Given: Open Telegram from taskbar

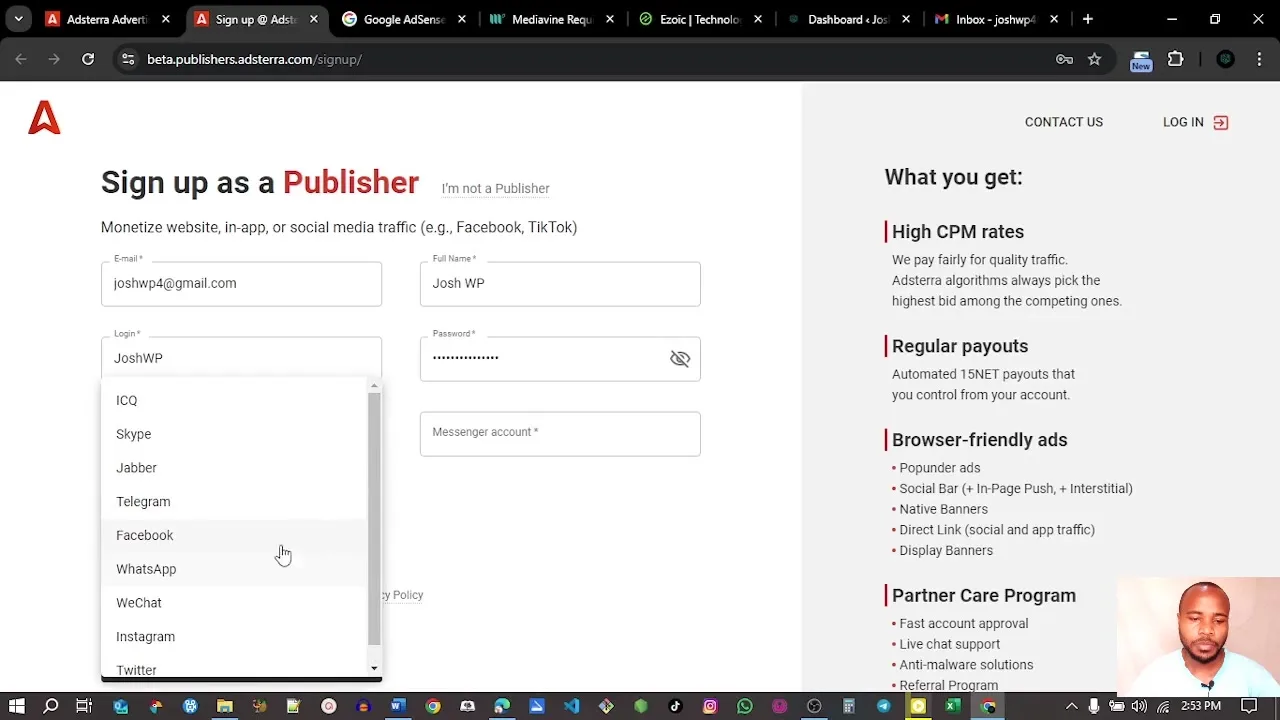Looking at the screenshot, I should point(884,707).
